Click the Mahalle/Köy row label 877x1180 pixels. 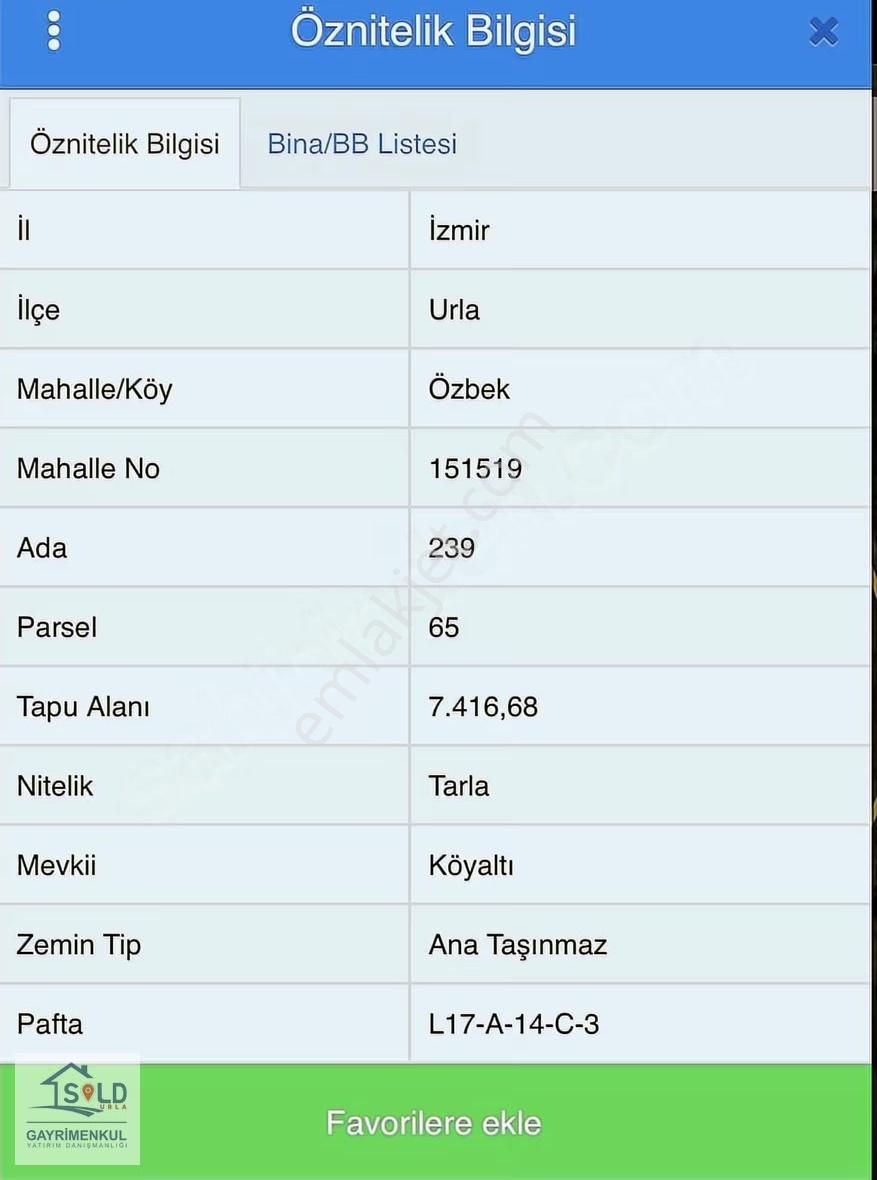pos(95,389)
